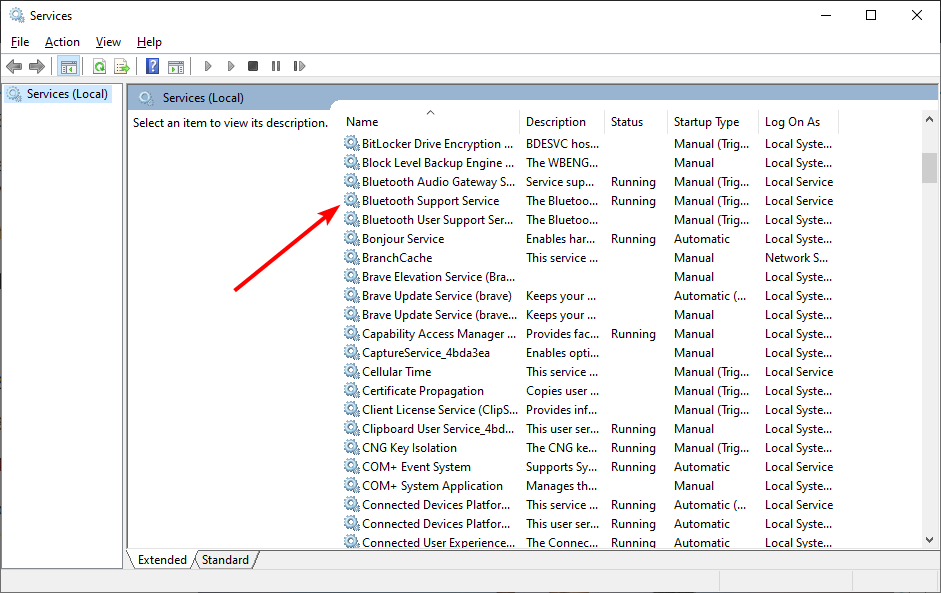Click gear icon beside COM+ Event System
The height and width of the screenshot is (593, 941).
point(352,466)
